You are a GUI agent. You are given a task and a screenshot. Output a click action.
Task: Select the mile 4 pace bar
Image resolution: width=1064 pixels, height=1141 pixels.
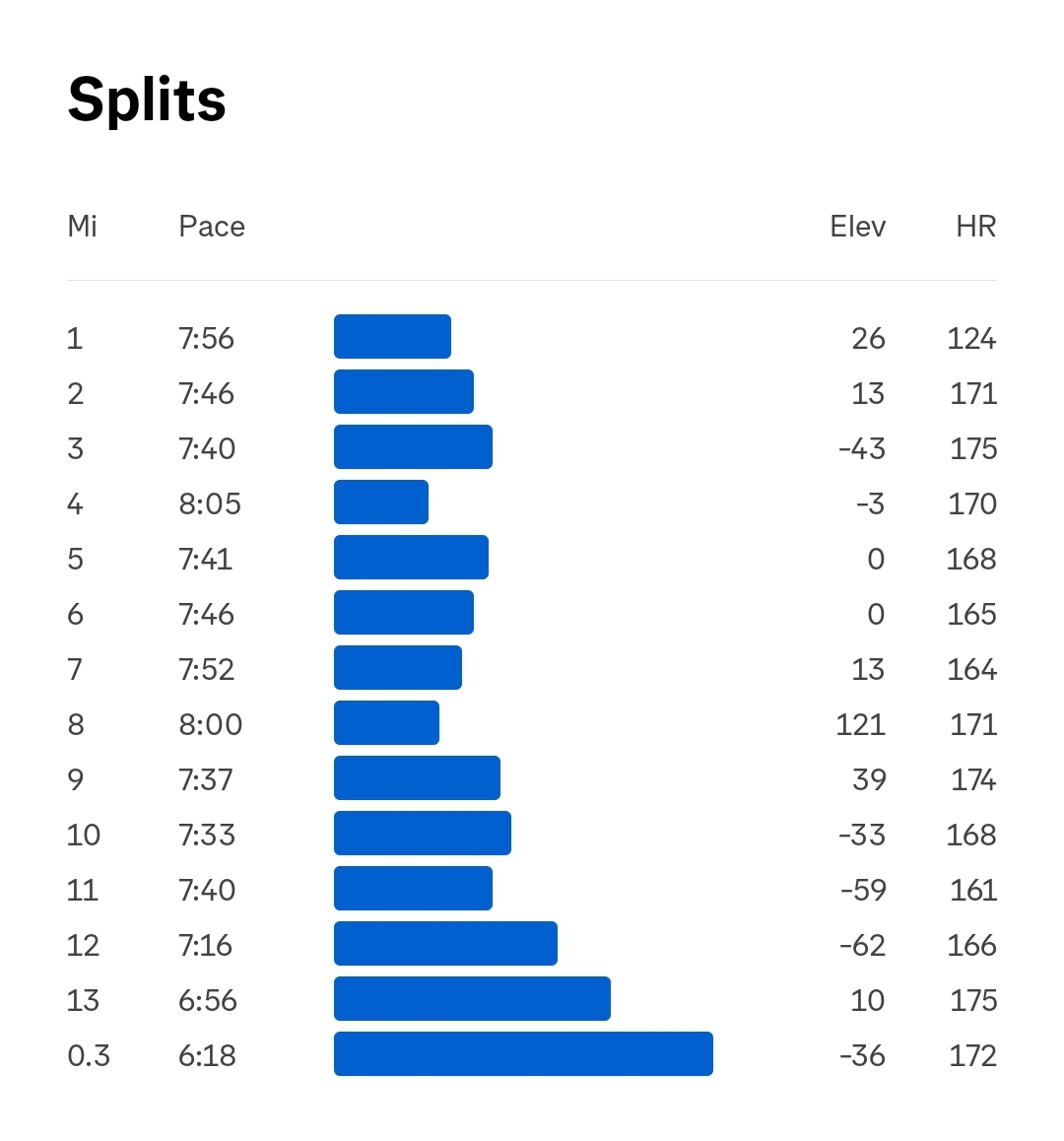(381, 503)
